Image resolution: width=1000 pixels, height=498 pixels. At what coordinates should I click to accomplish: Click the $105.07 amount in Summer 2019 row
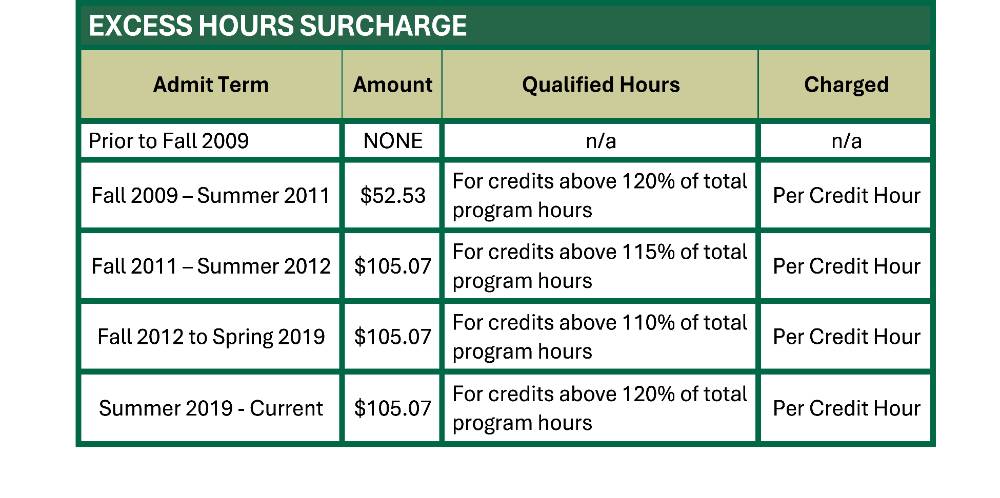click(x=392, y=408)
